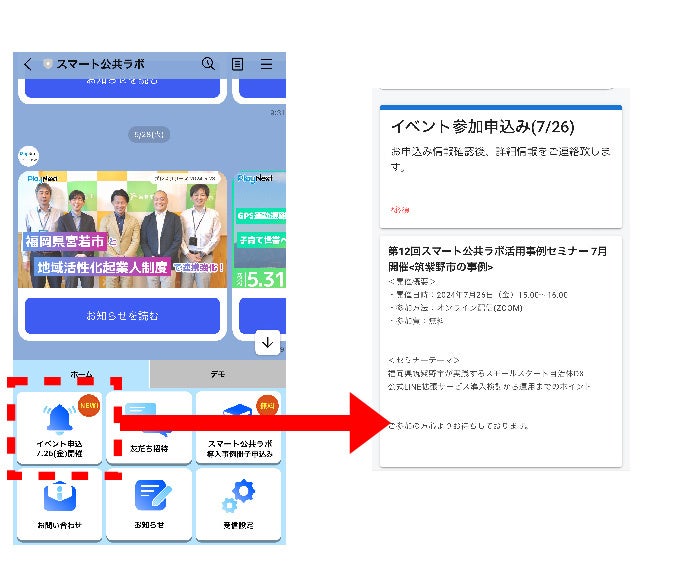674x581 pixels.
Task: Jump to latest message with down arrow
Action: (x=267, y=342)
